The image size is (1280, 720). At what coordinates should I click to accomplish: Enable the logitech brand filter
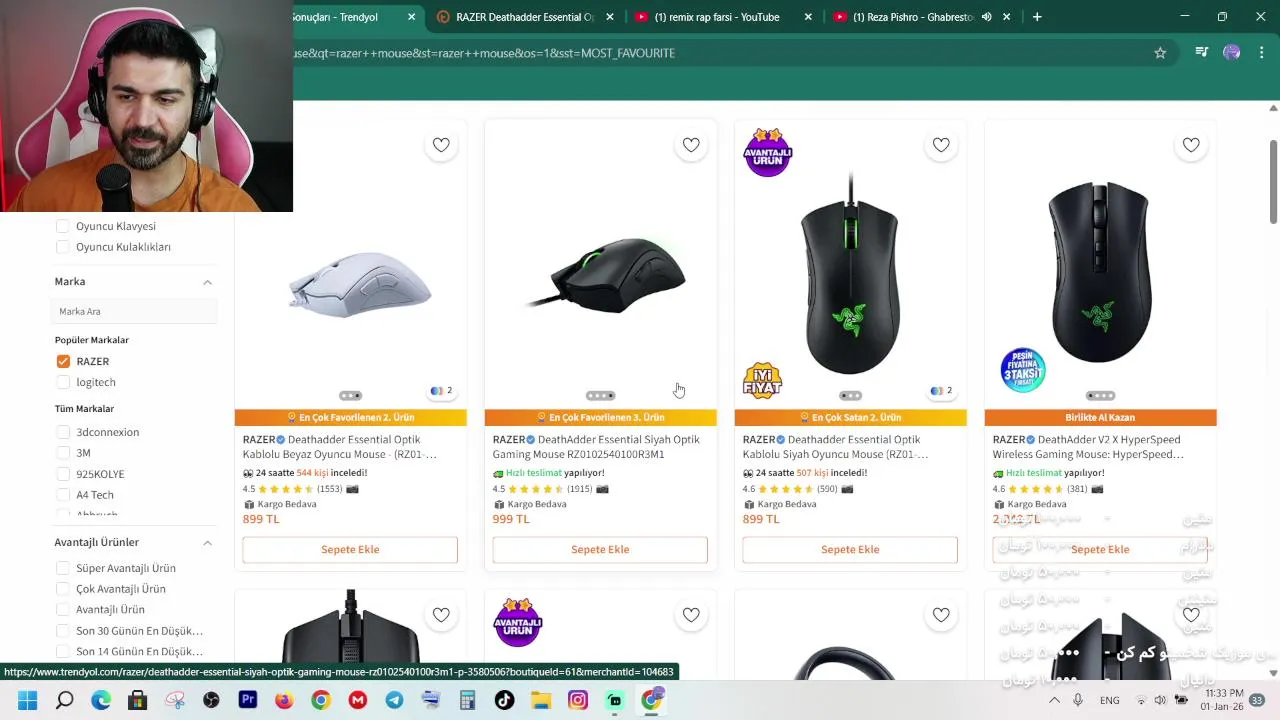63,382
